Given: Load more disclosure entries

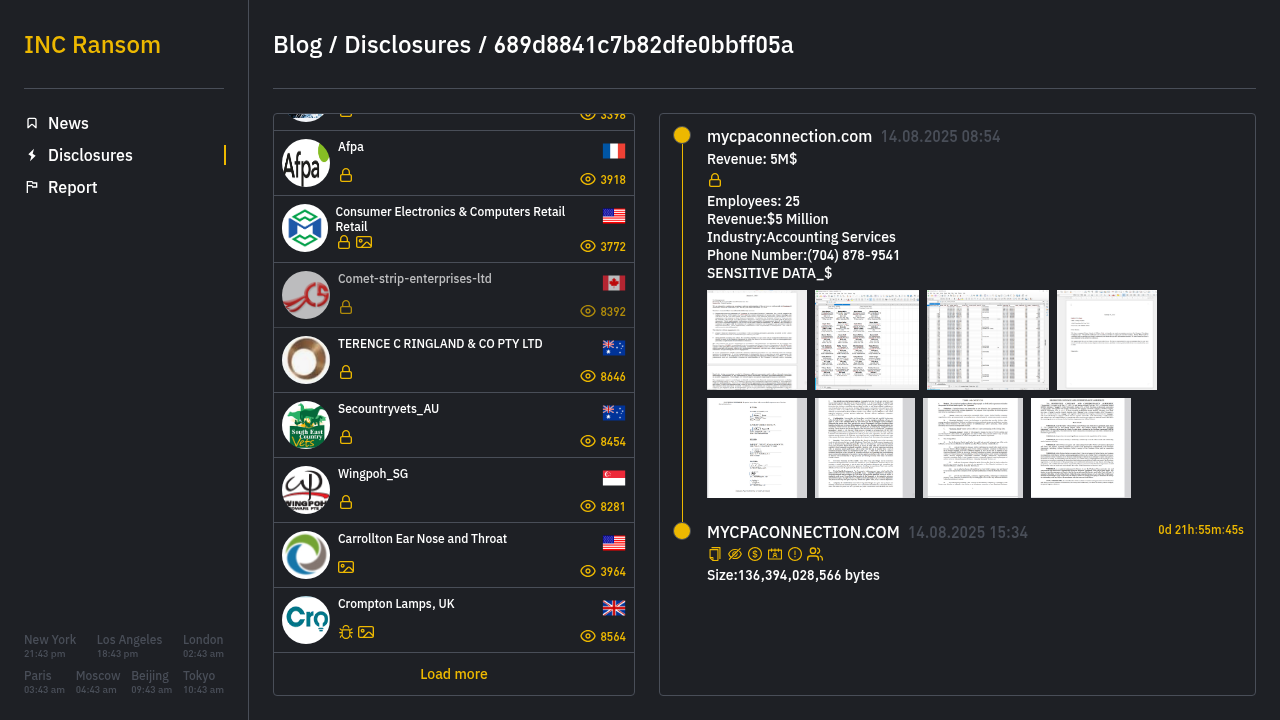Looking at the screenshot, I should tap(454, 674).
